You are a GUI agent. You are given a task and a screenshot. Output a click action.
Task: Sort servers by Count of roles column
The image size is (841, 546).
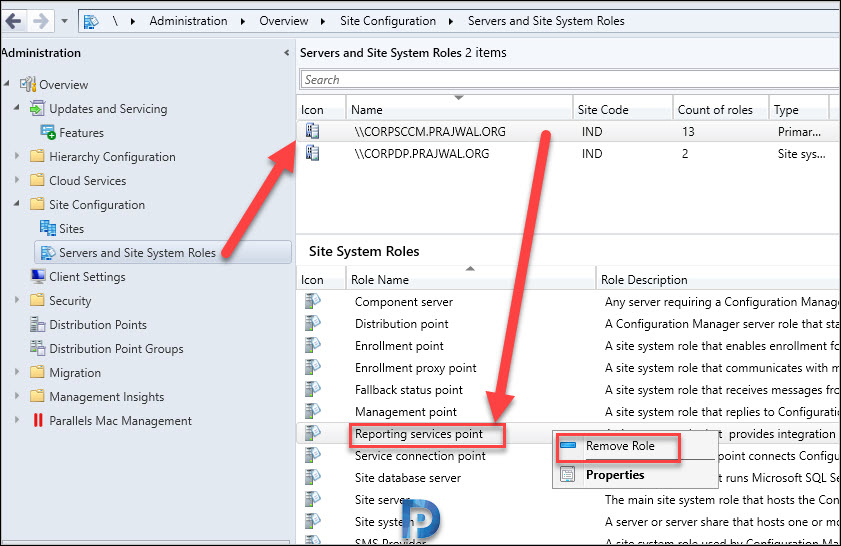[x=721, y=109]
